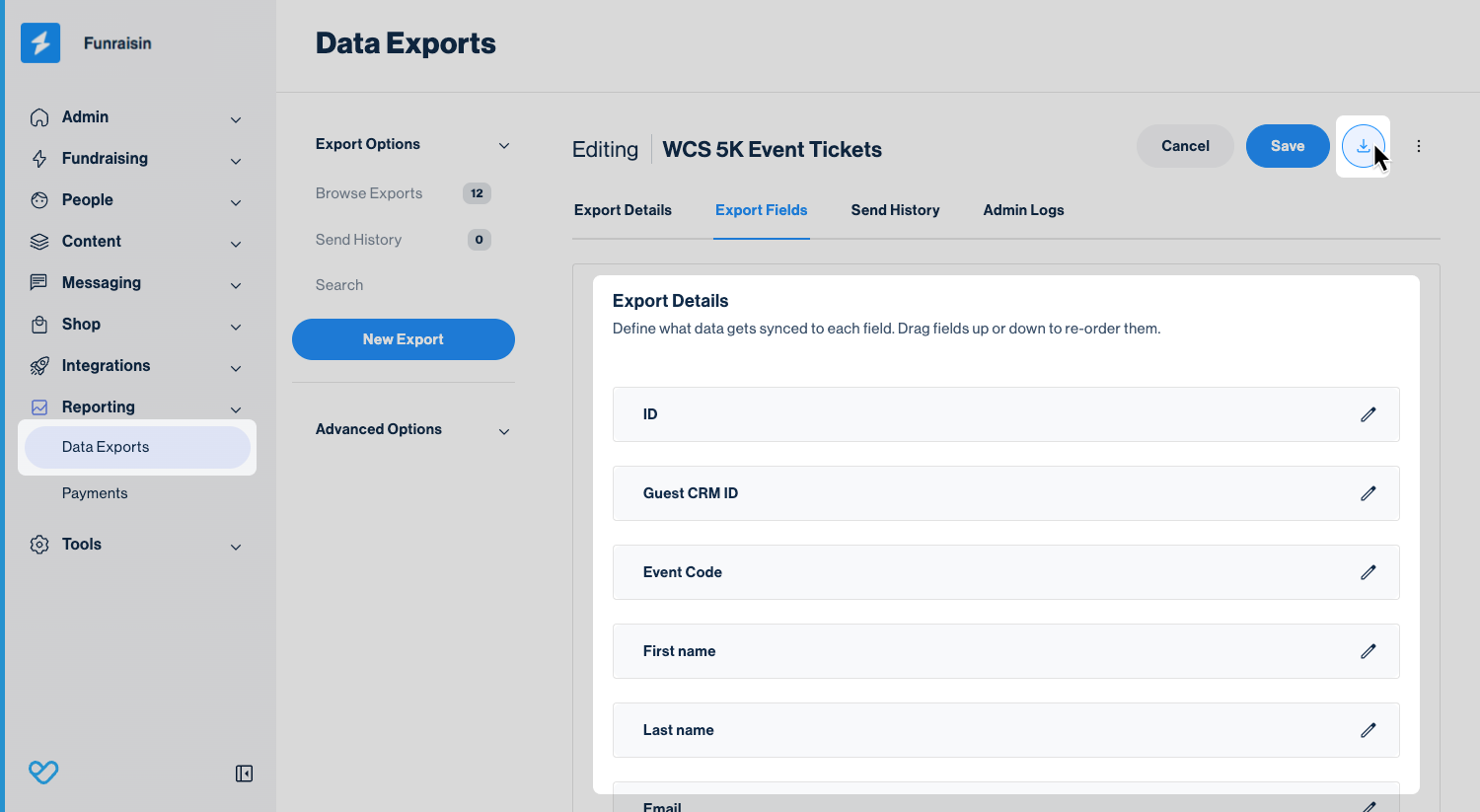Edit the Guest CRM ID field
This screenshot has width=1480, height=812.
click(1368, 493)
